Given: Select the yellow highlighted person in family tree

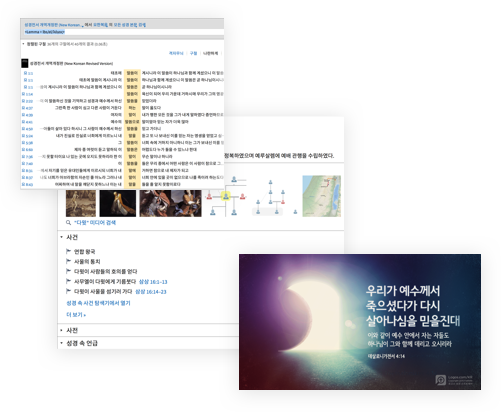Looking at the screenshot, I should [x=226, y=196].
